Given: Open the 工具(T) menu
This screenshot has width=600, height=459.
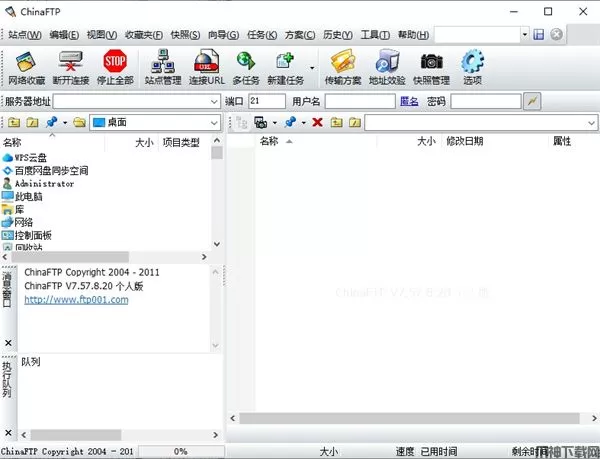Looking at the screenshot, I should [375, 35].
